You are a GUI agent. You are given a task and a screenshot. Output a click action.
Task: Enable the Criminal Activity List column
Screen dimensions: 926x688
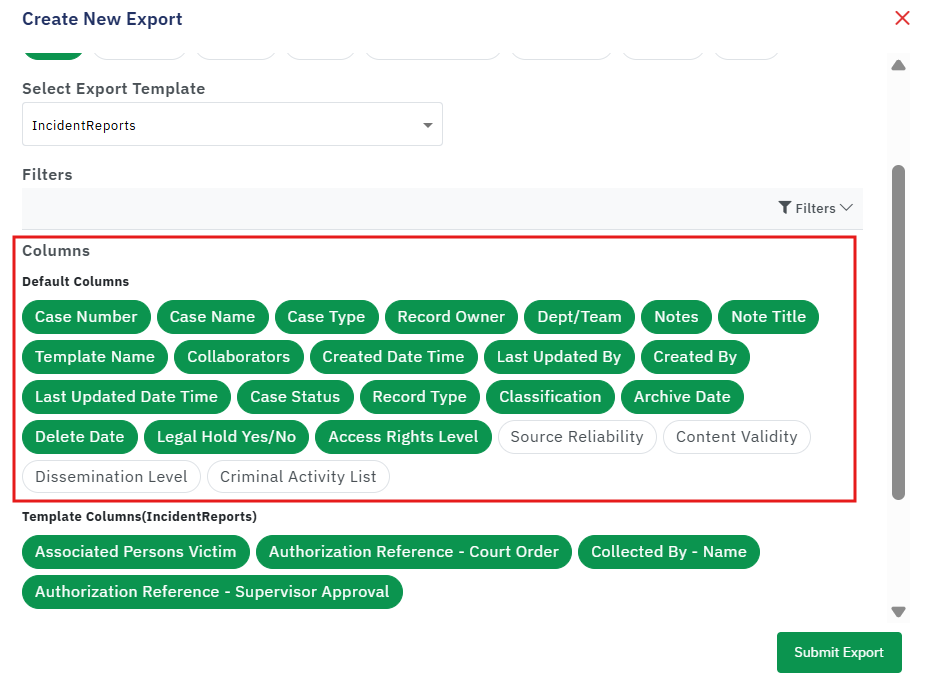click(x=298, y=477)
